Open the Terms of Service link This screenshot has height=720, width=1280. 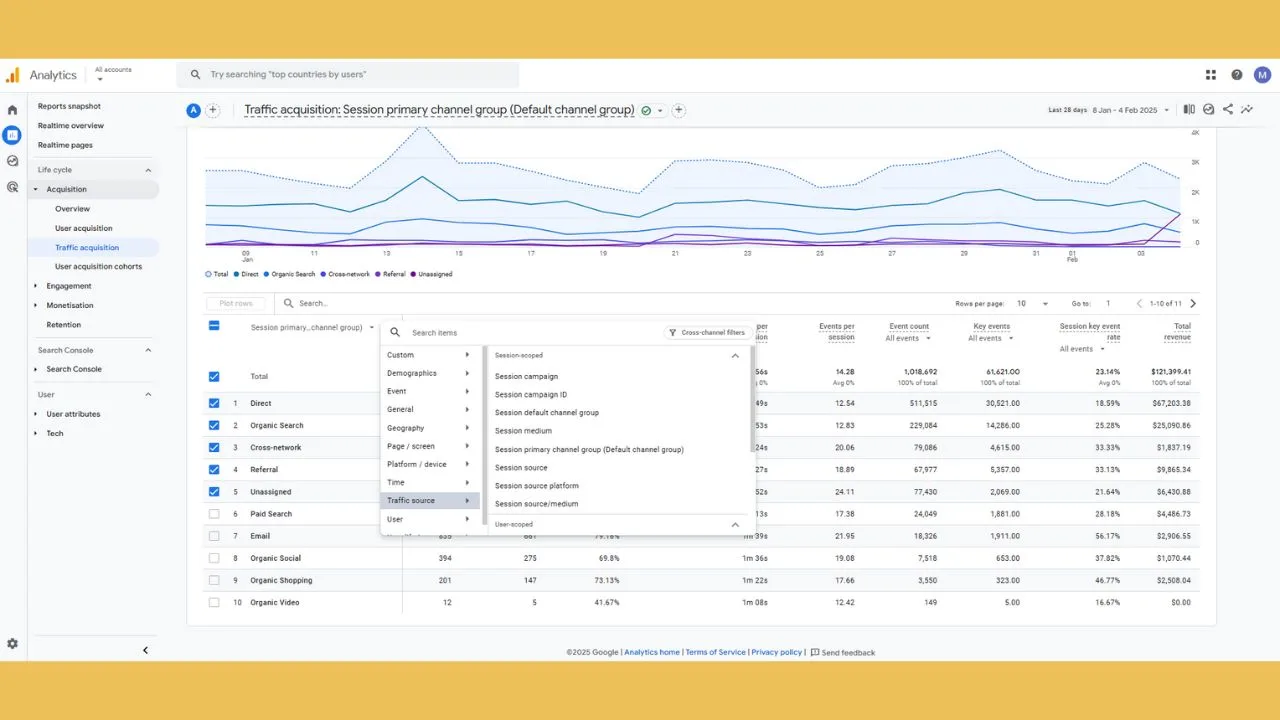point(715,652)
